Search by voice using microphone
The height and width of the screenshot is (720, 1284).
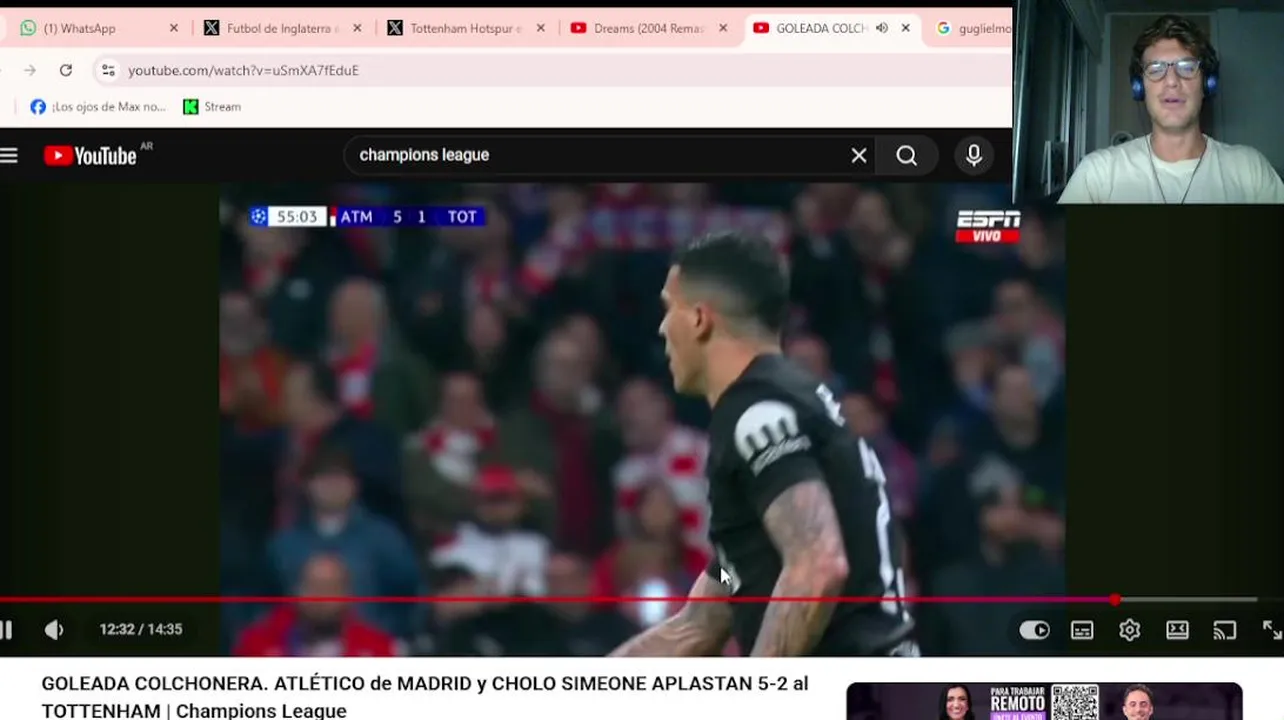[974, 155]
